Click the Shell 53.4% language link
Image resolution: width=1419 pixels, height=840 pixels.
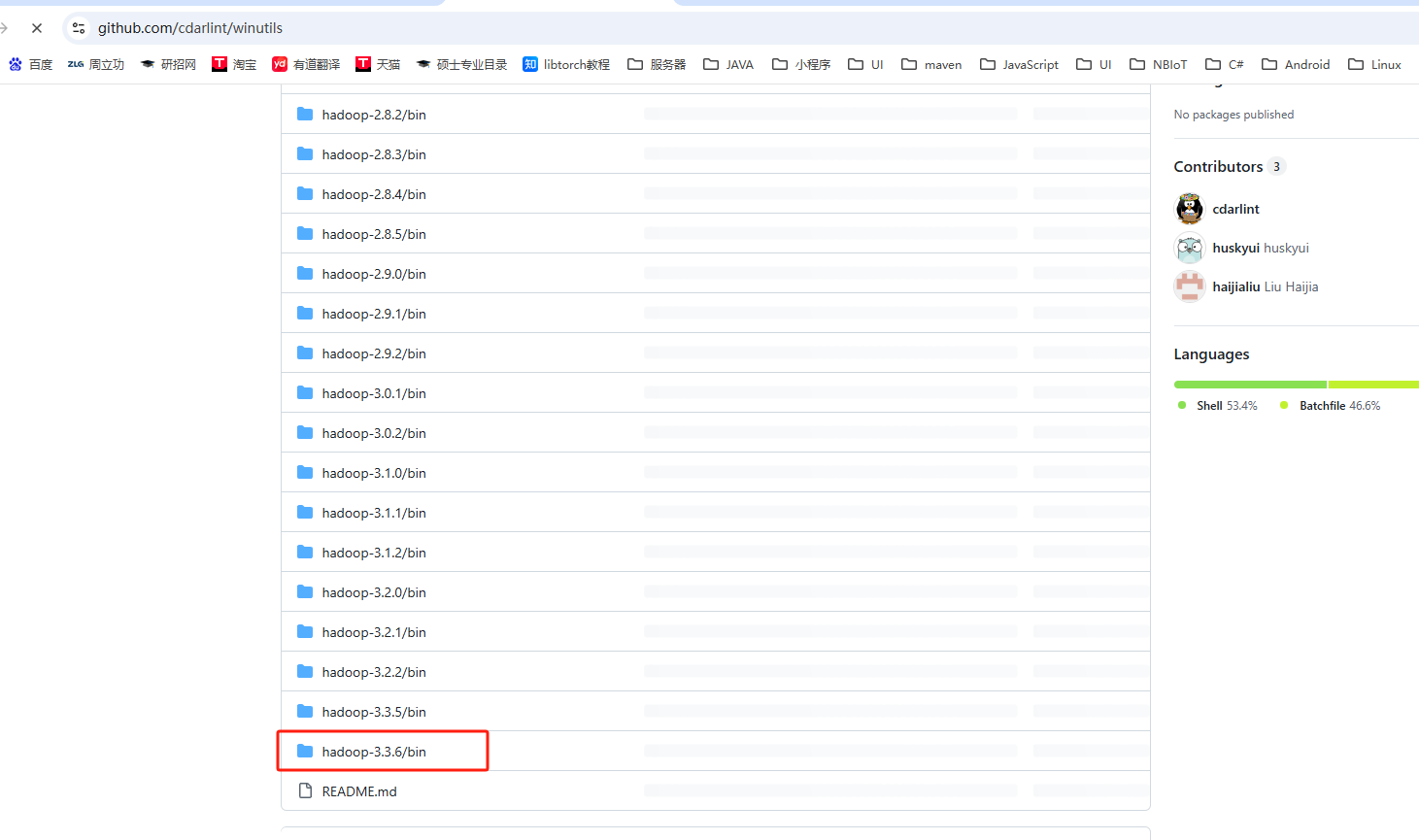pyautogui.click(x=1218, y=406)
